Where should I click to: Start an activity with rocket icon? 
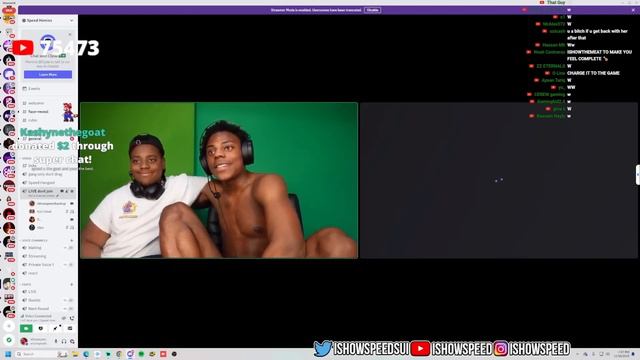pyautogui.click(x=56, y=329)
